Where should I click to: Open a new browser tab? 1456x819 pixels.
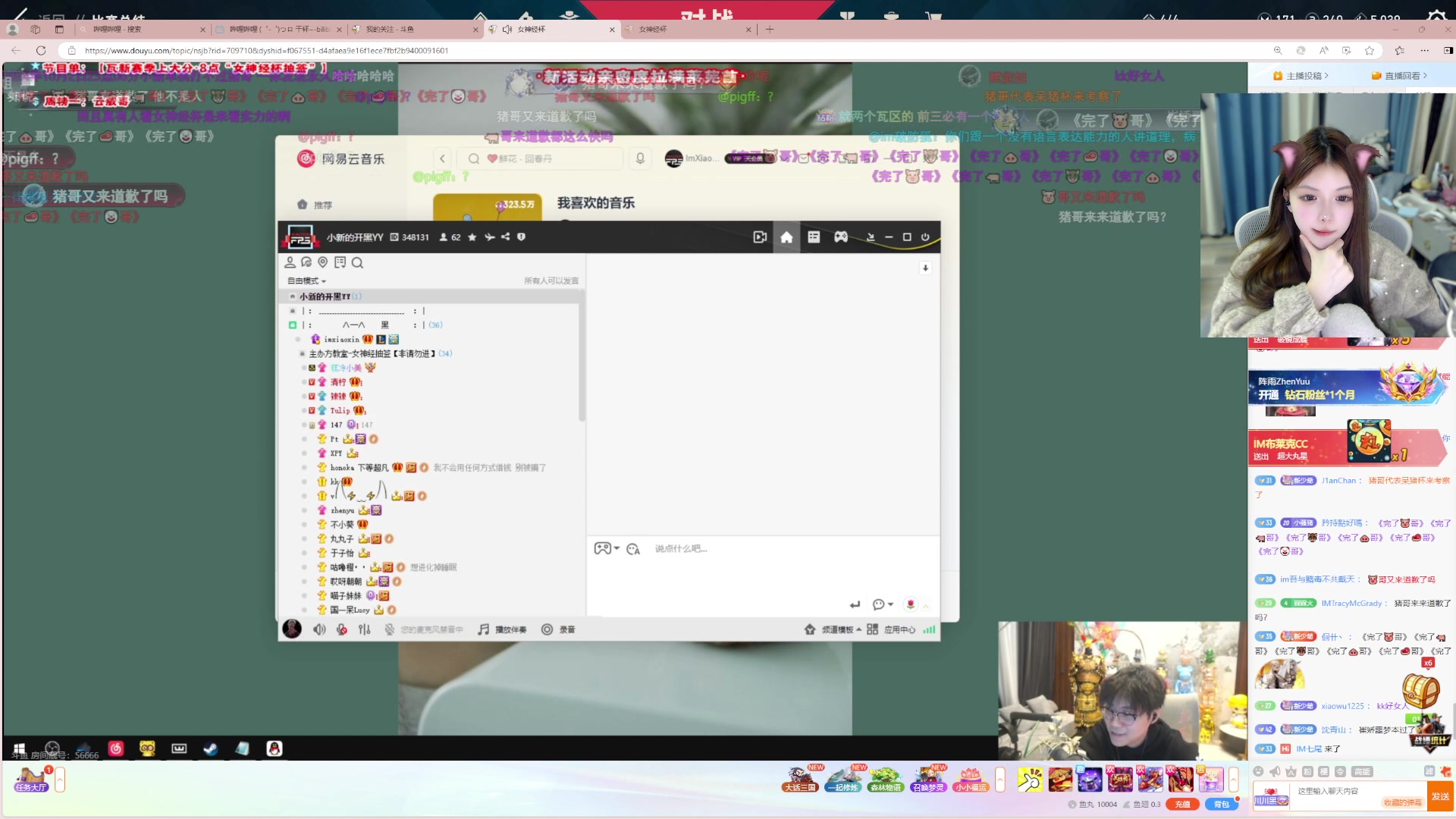click(770, 29)
